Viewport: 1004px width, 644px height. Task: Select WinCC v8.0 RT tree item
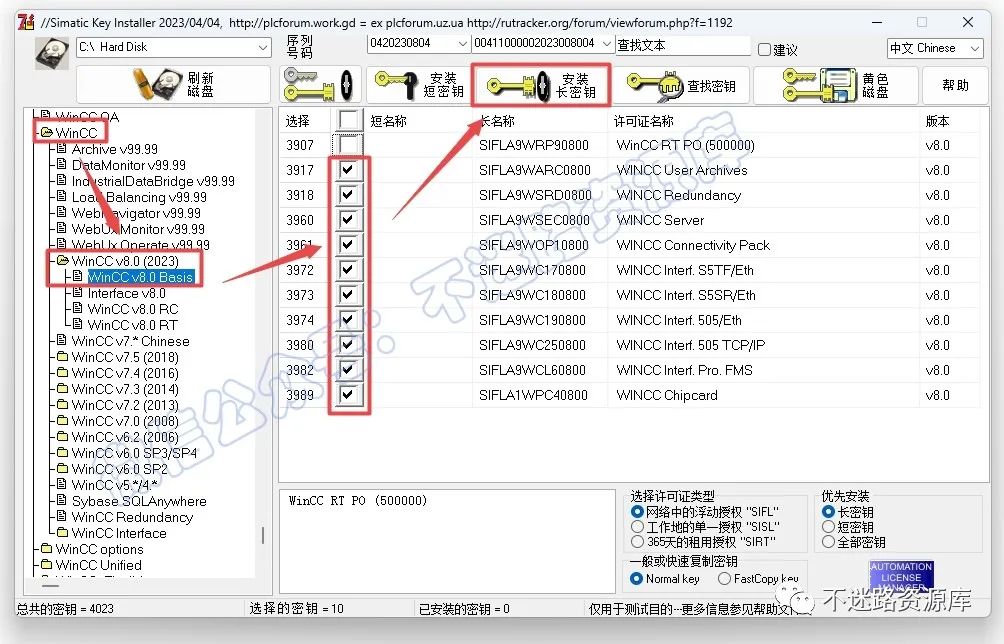pyautogui.click(x=133, y=325)
